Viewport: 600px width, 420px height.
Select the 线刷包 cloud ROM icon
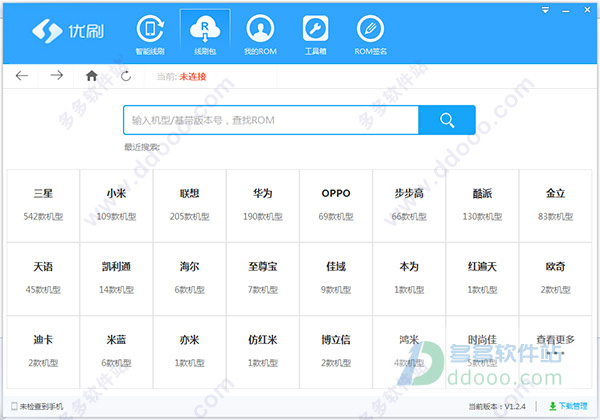[205, 29]
